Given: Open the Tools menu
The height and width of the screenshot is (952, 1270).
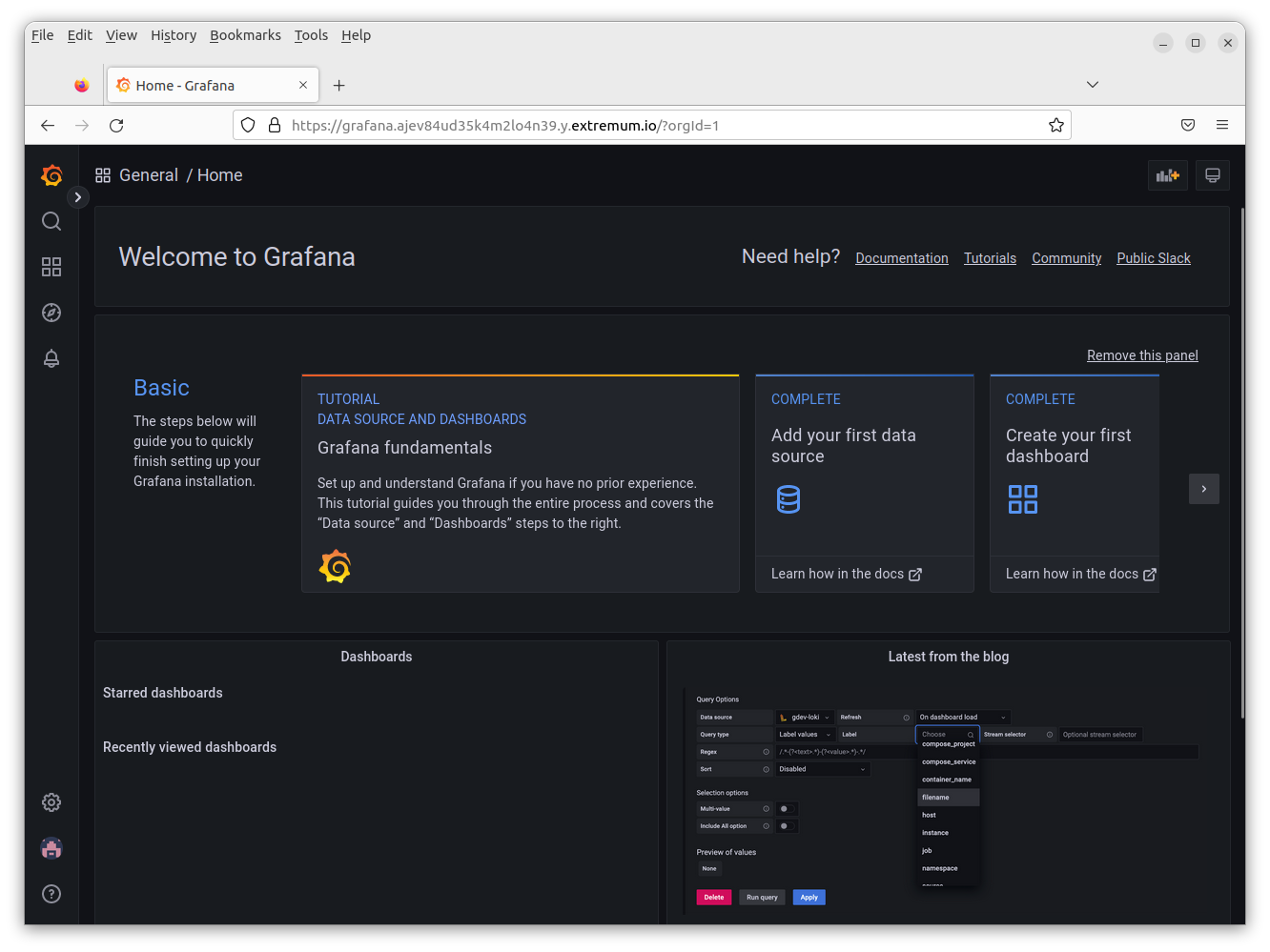Looking at the screenshot, I should pyautogui.click(x=311, y=35).
